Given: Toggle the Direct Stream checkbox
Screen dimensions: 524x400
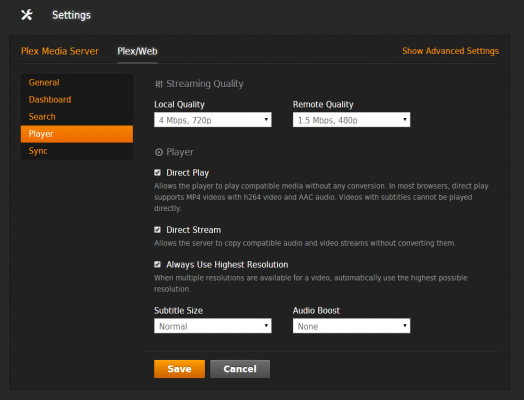Looking at the screenshot, I should pyautogui.click(x=157, y=230).
